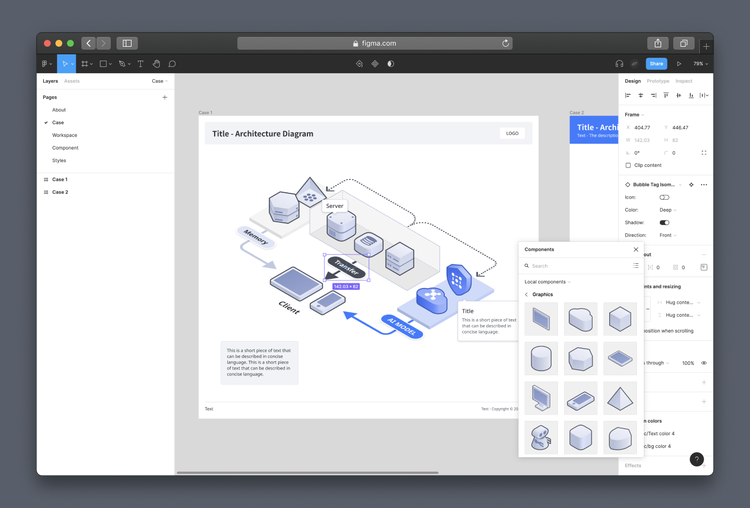Select the Comment tool

coord(172,64)
